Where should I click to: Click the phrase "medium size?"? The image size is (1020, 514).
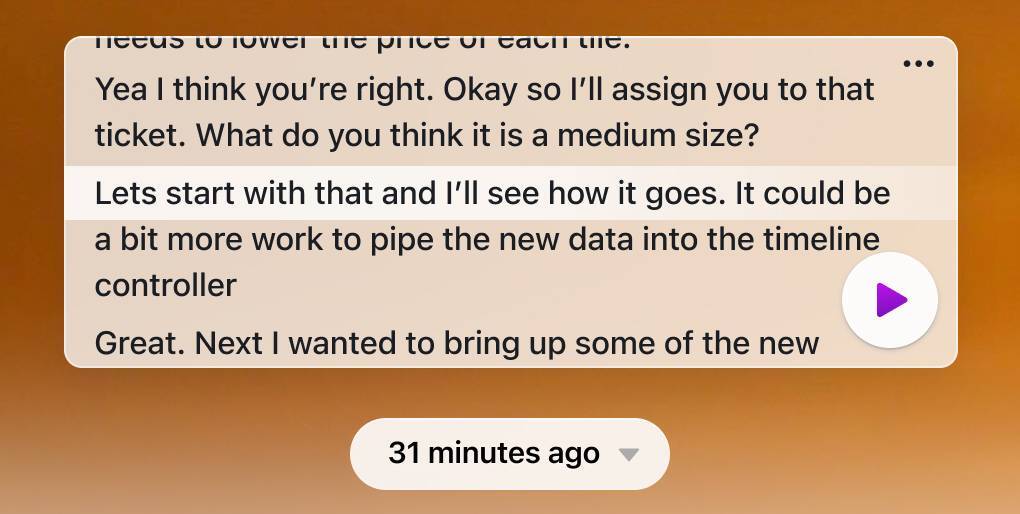coord(658,136)
